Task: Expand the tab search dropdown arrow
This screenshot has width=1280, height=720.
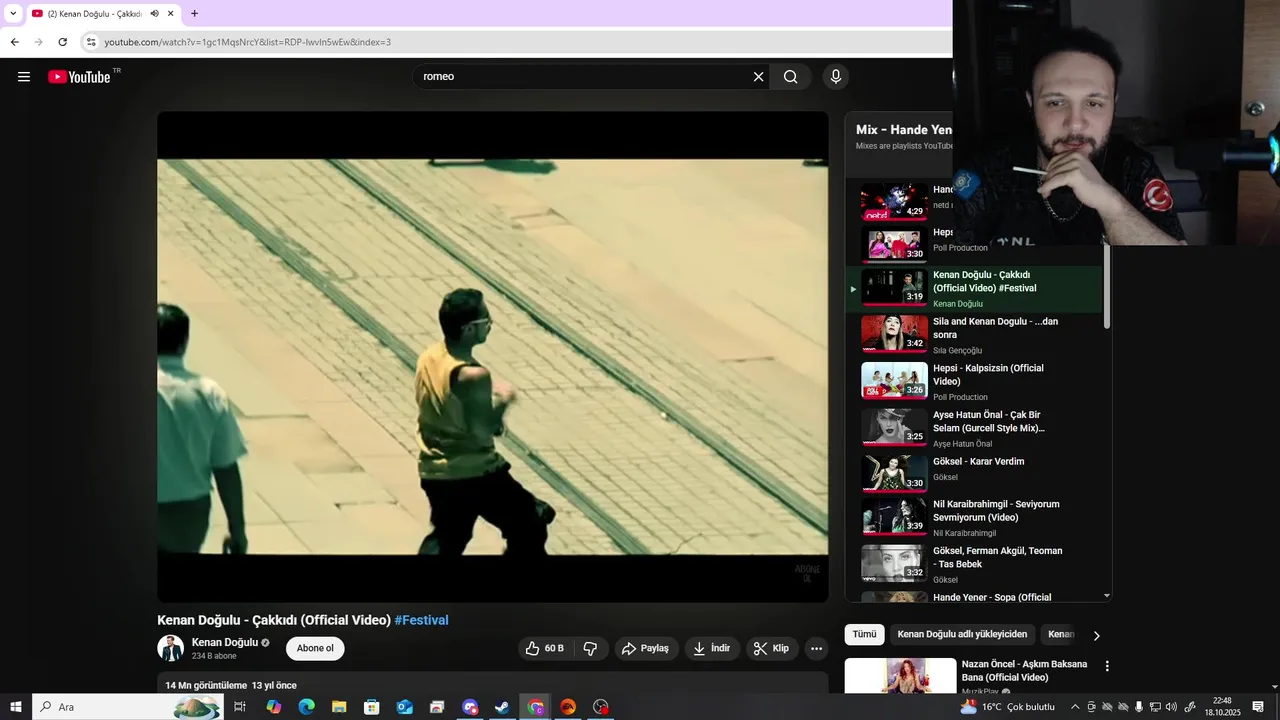Action: coord(12,13)
